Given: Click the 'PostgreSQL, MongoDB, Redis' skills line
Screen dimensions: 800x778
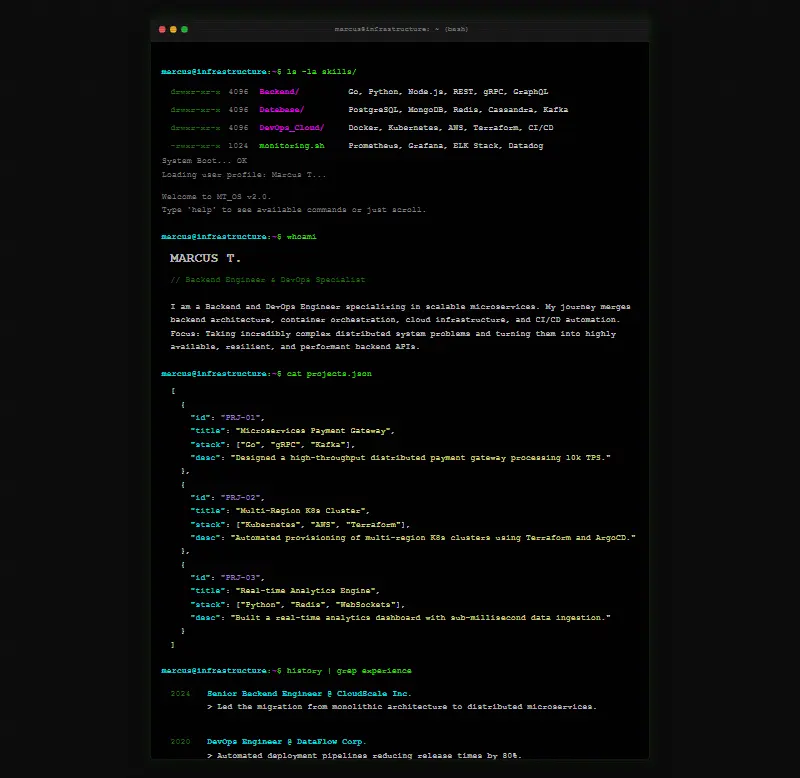Looking at the screenshot, I should point(458,110).
